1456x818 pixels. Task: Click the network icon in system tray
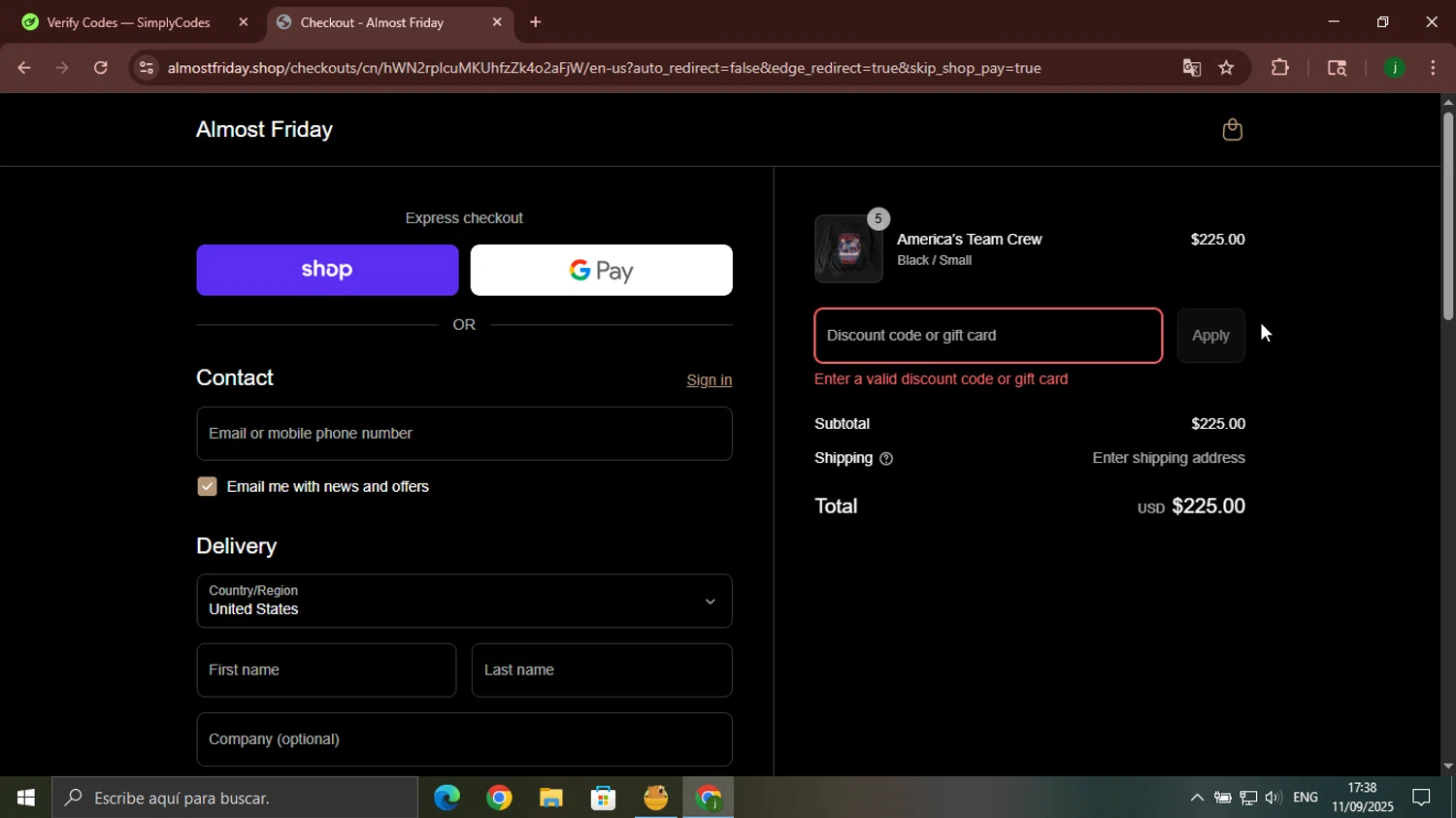[1248, 798]
